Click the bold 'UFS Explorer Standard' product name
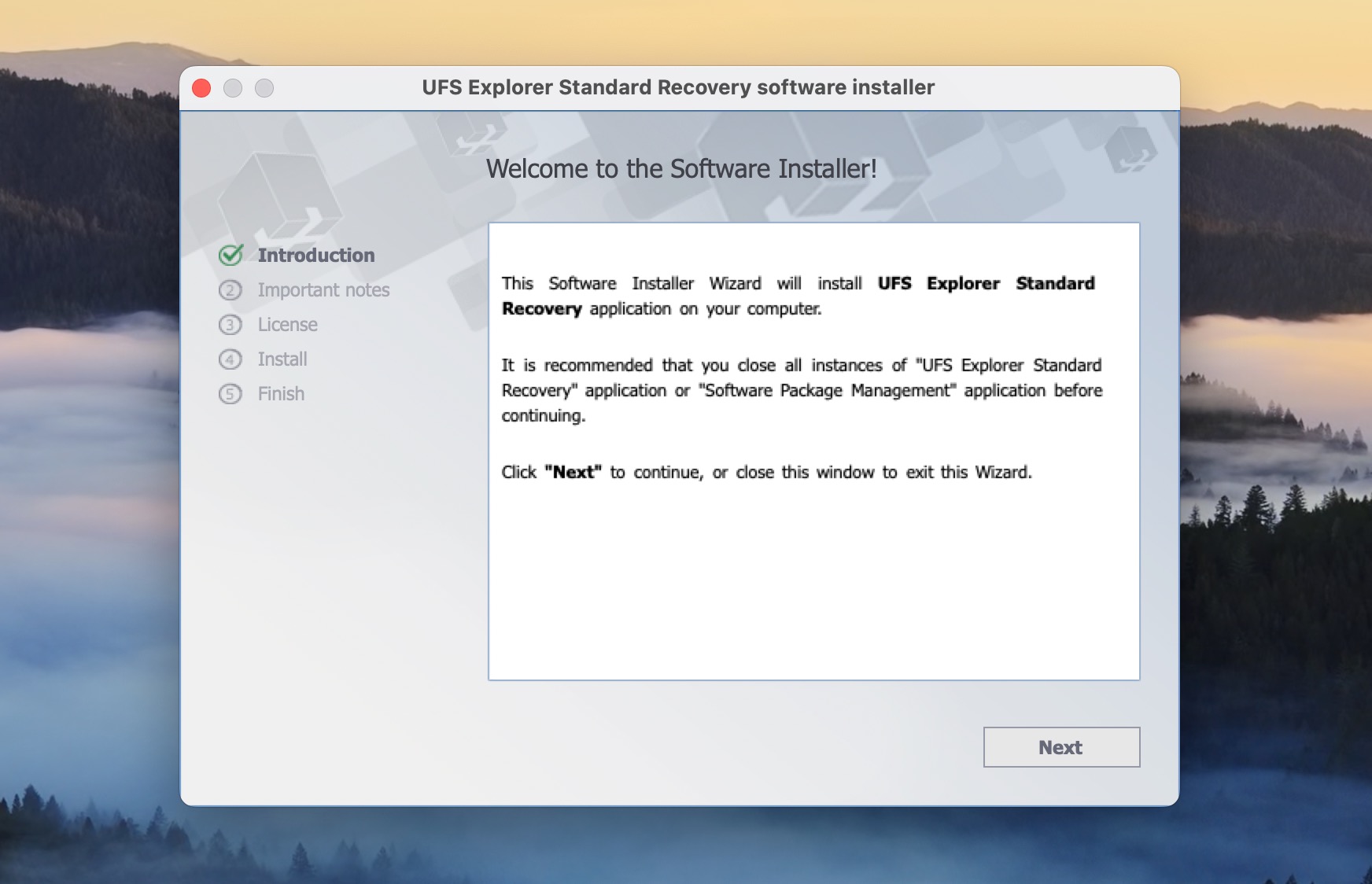1372x884 pixels. (987, 283)
